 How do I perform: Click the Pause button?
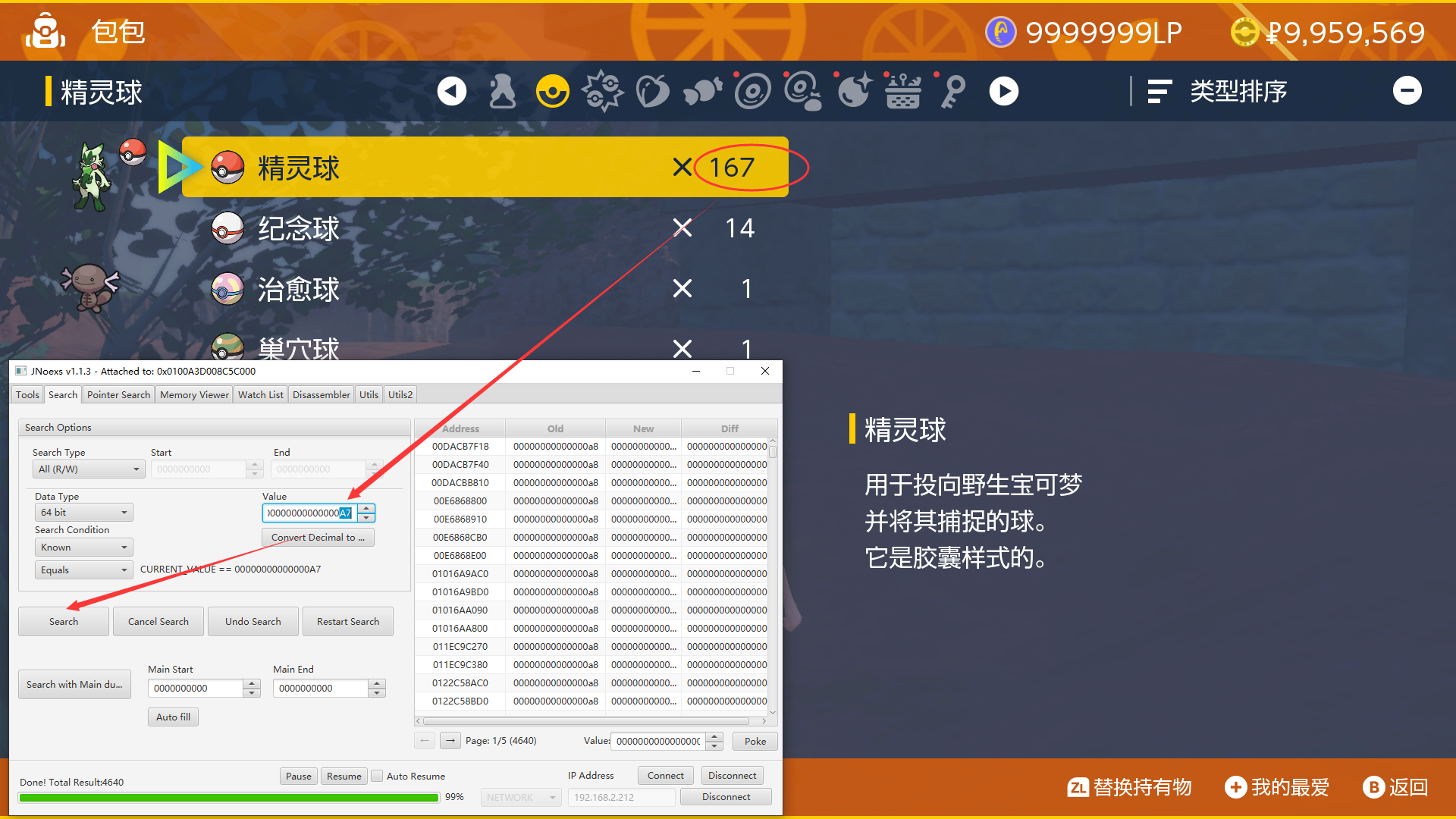(299, 777)
